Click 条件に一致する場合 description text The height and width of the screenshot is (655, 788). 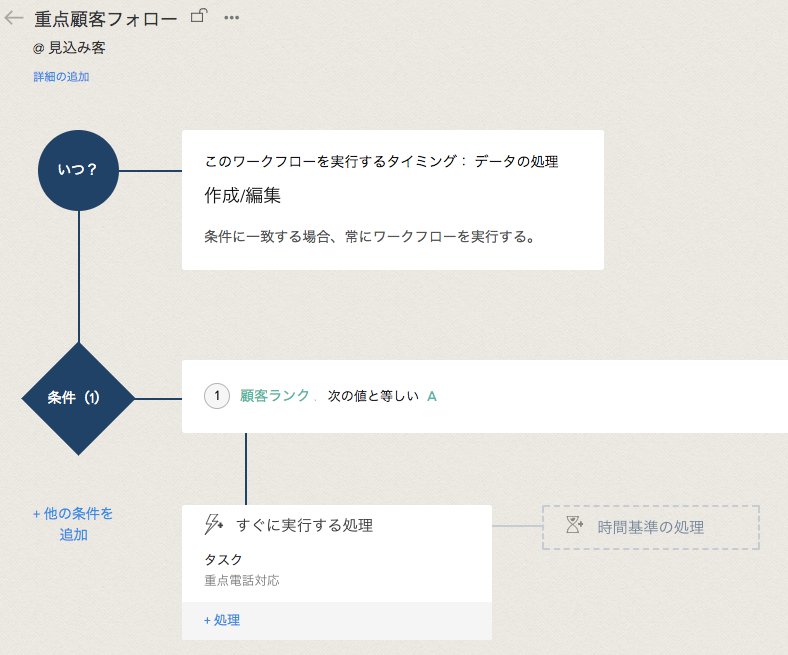pyautogui.click(x=369, y=237)
